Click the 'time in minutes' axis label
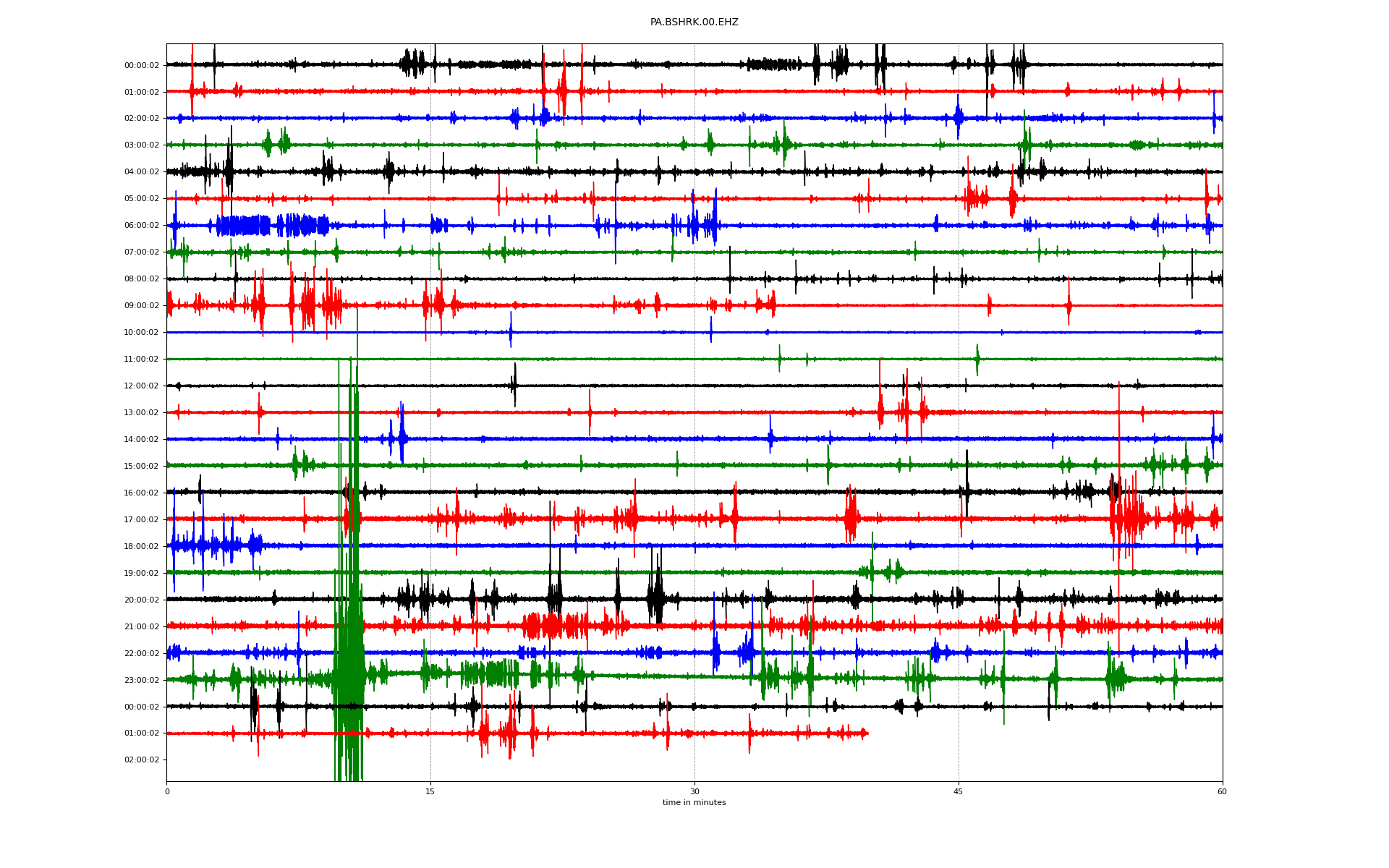This screenshot has width=1389, height=868. click(694, 803)
